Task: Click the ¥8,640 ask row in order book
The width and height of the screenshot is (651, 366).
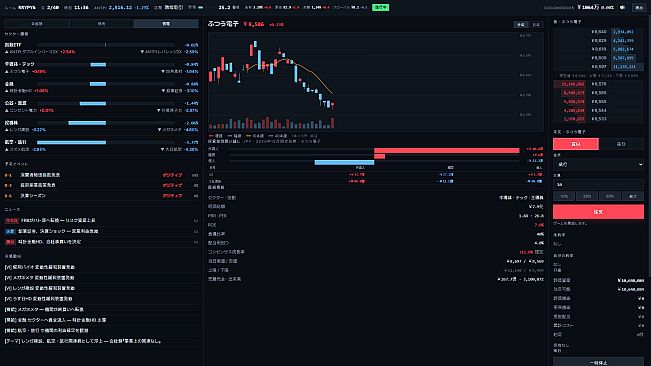Action: [598, 32]
